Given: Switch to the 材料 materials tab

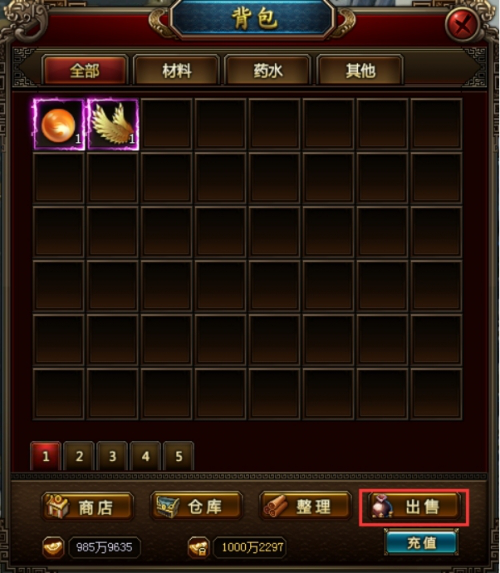Looking at the screenshot, I should (x=177, y=70).
